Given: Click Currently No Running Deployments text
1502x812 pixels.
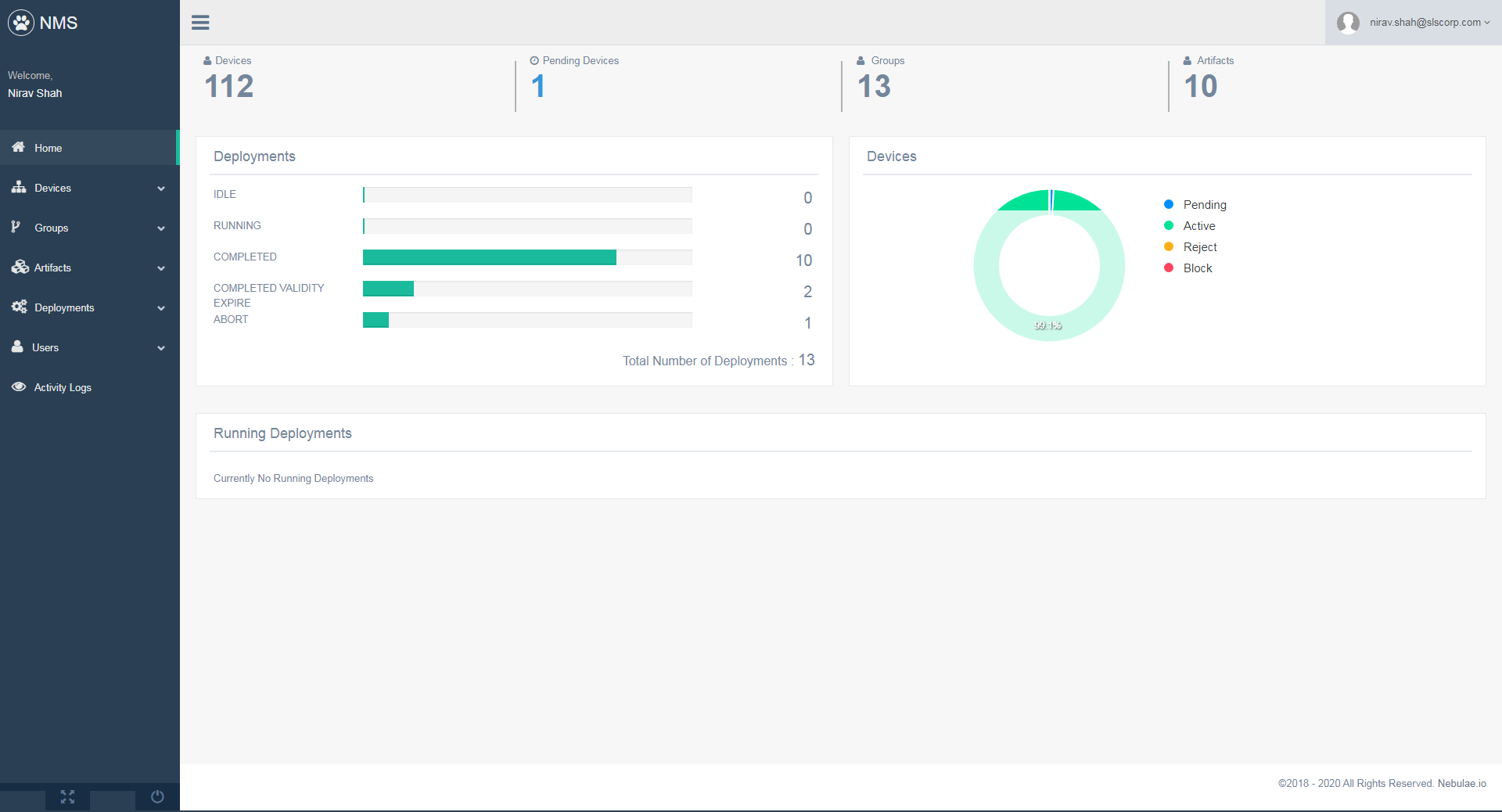Looking at the screenshot, I should pos(293,478).
